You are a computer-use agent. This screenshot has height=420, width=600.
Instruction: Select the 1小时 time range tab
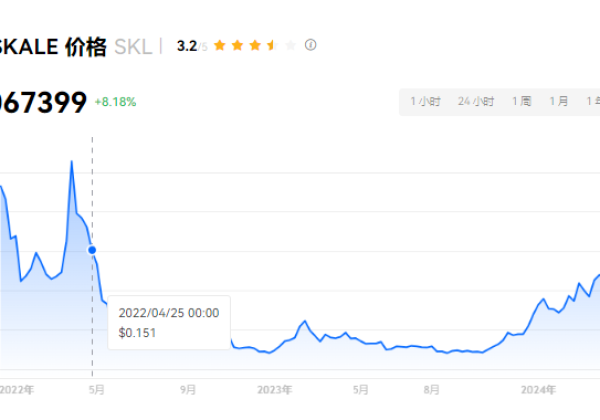tap(426, 101)
